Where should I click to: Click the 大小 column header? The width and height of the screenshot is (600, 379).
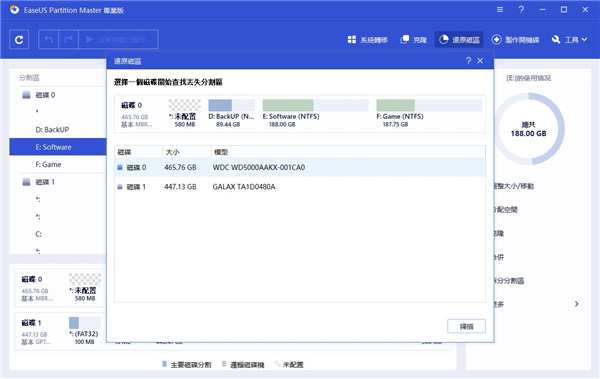pos(186,152)
